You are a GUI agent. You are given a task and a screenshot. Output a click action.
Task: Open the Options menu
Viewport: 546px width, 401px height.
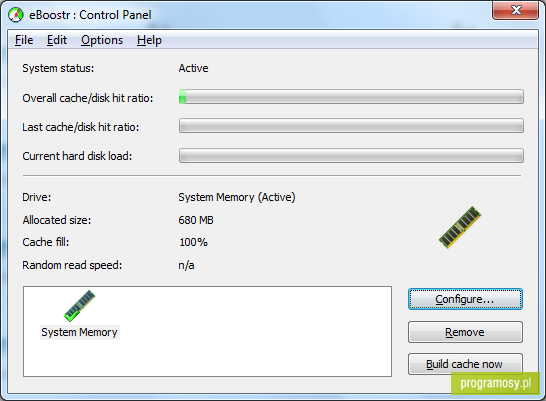click(102, 40)
